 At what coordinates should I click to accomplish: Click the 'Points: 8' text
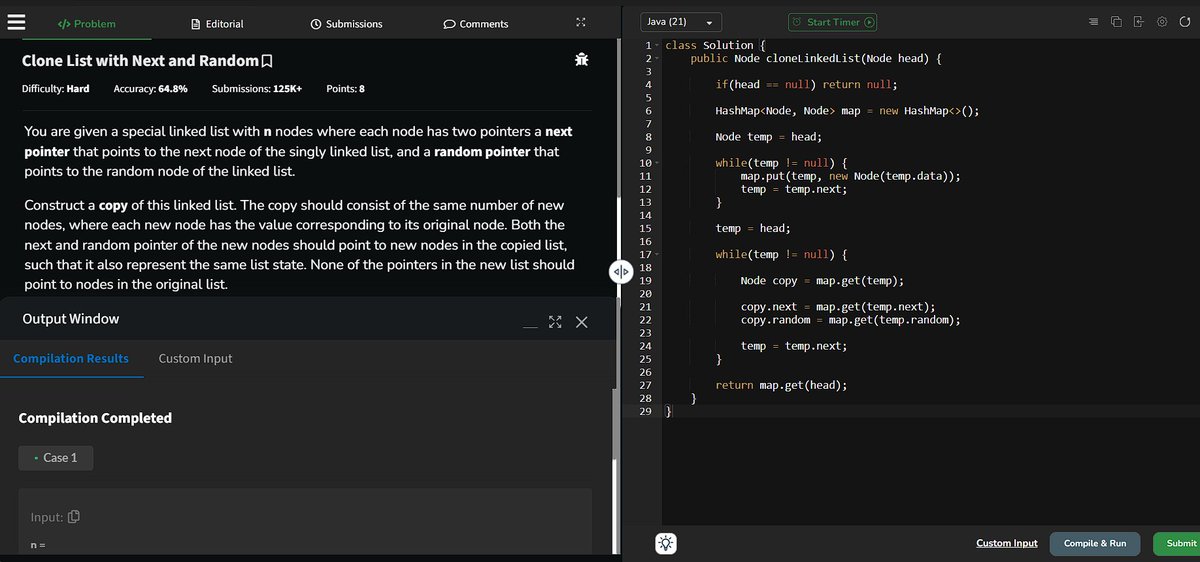[346, 89]
